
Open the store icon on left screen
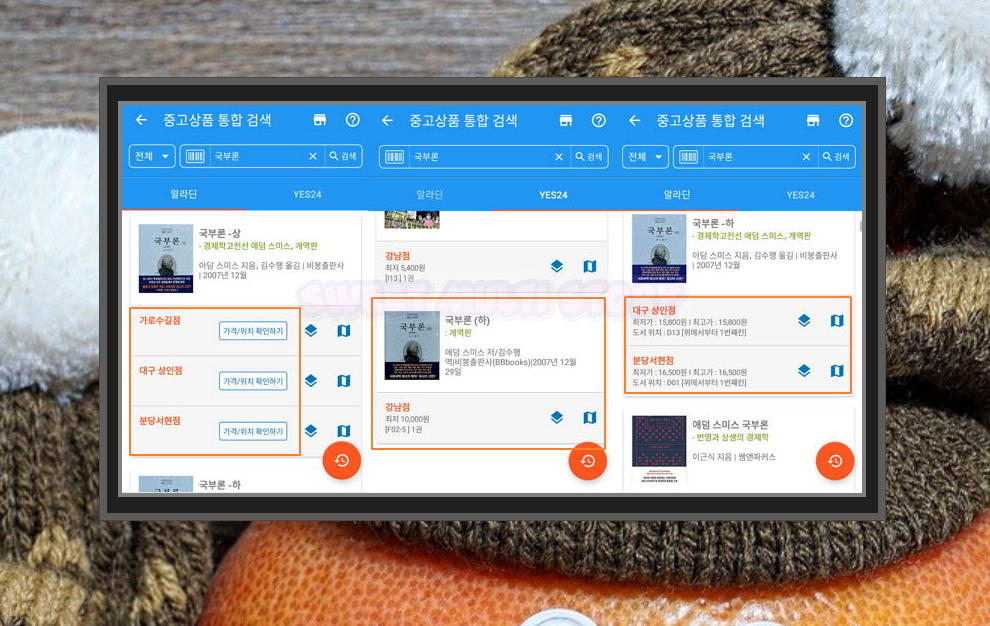tap(320, 120)
